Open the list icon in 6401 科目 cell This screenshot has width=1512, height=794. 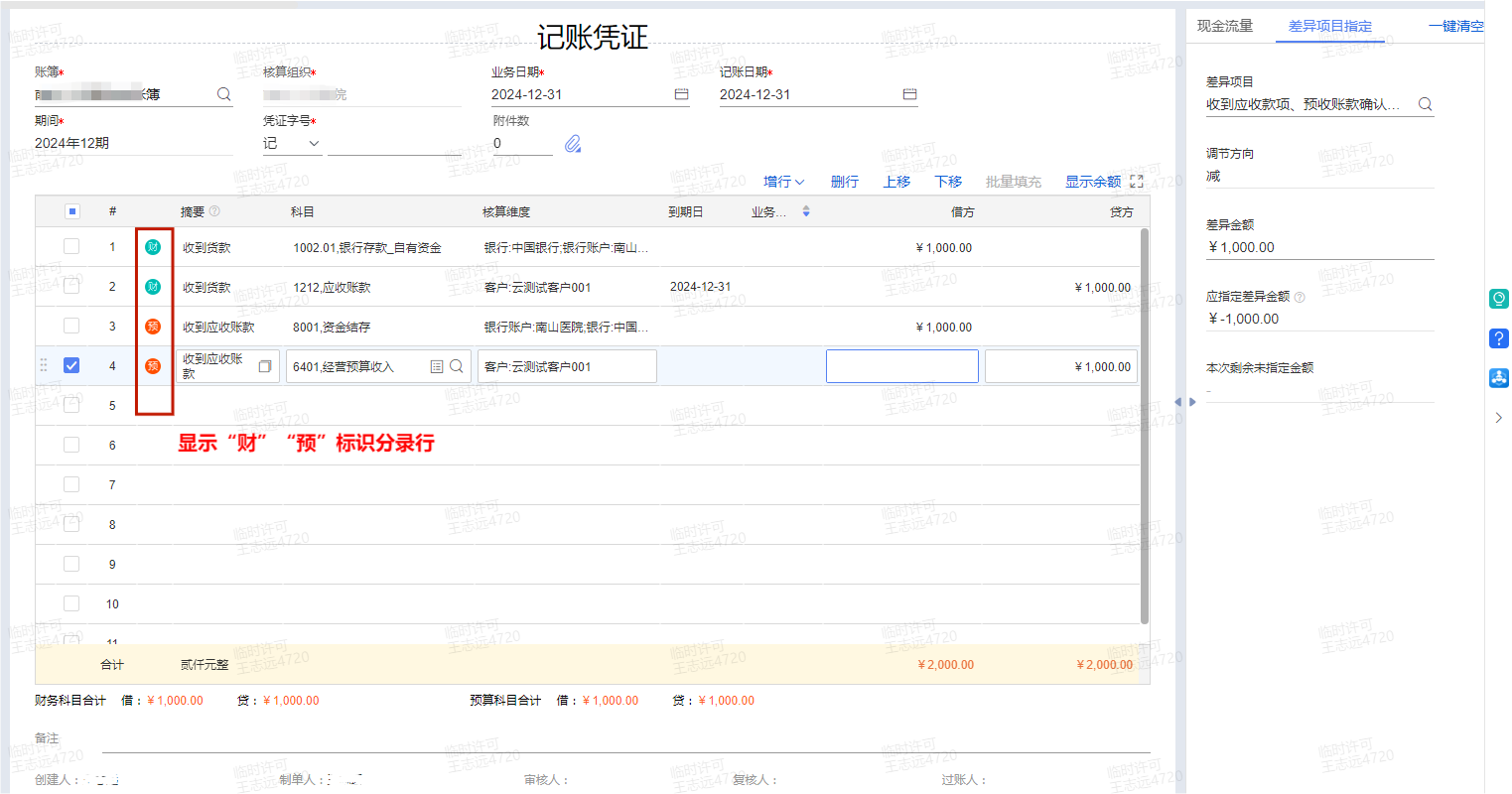pos(437,366)
